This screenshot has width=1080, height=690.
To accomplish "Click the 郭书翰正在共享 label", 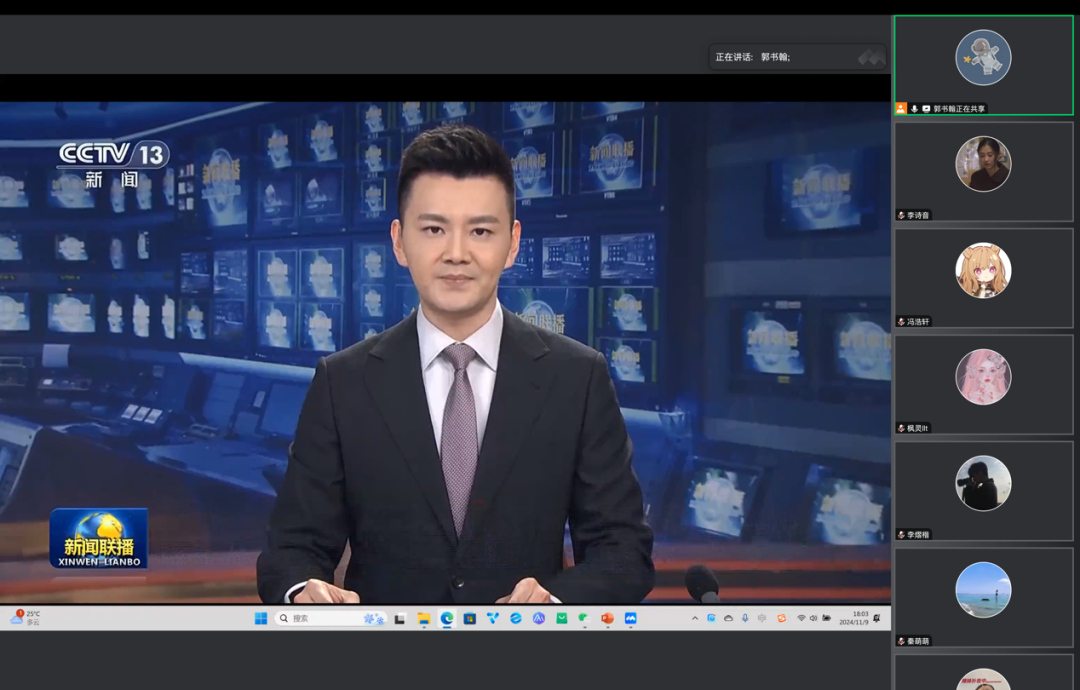I will (959, 109).
